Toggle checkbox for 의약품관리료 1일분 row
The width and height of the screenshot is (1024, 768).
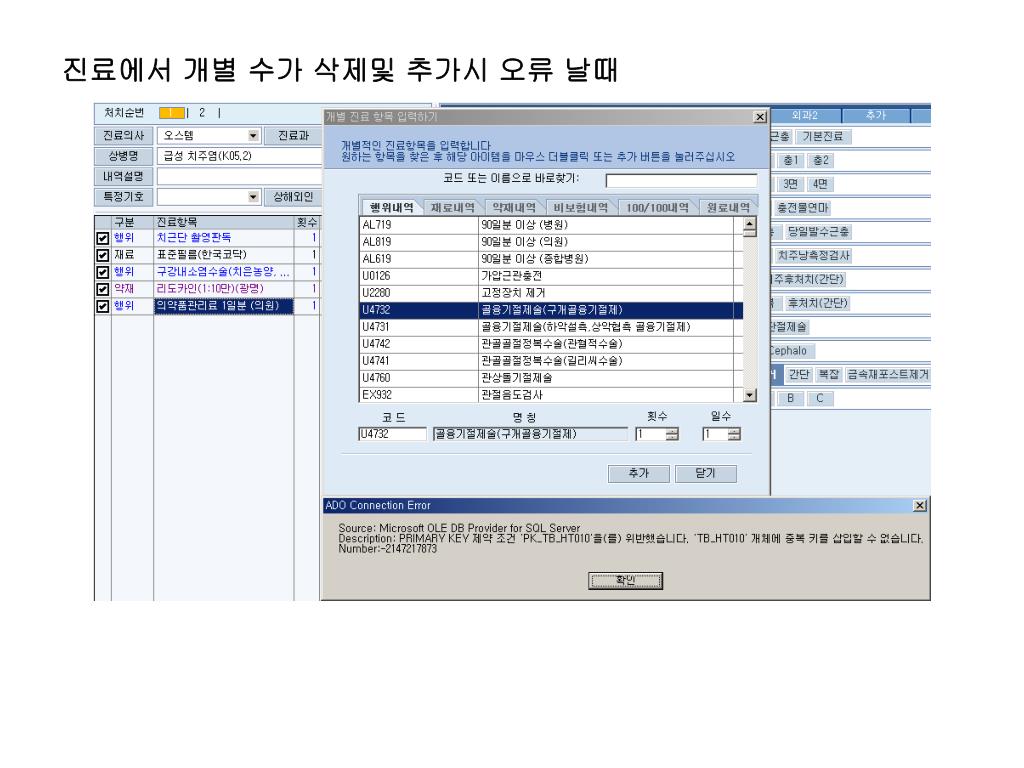pyautogui.click(x=103, y=306)
